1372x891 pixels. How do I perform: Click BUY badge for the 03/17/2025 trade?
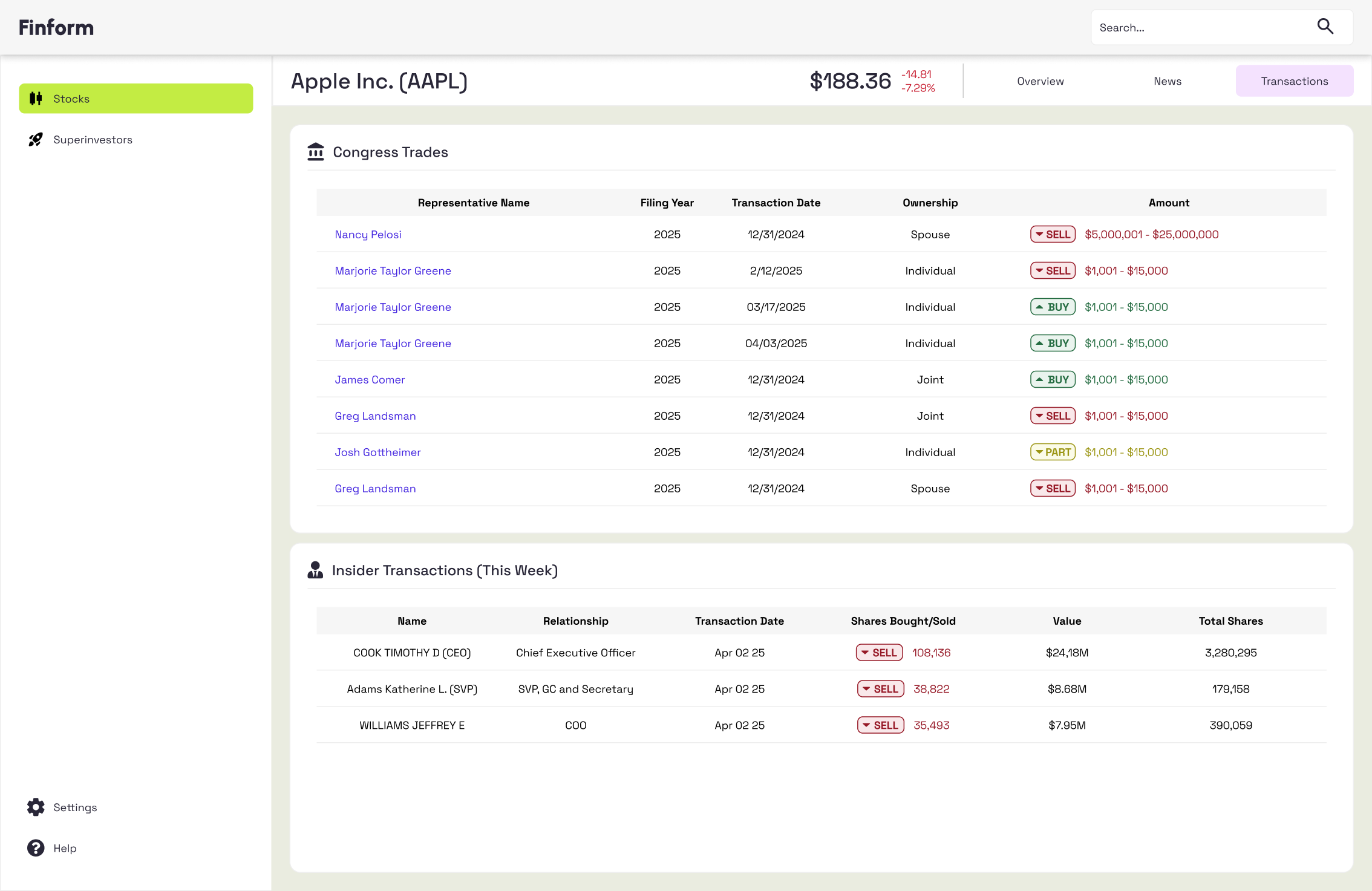1053,307
